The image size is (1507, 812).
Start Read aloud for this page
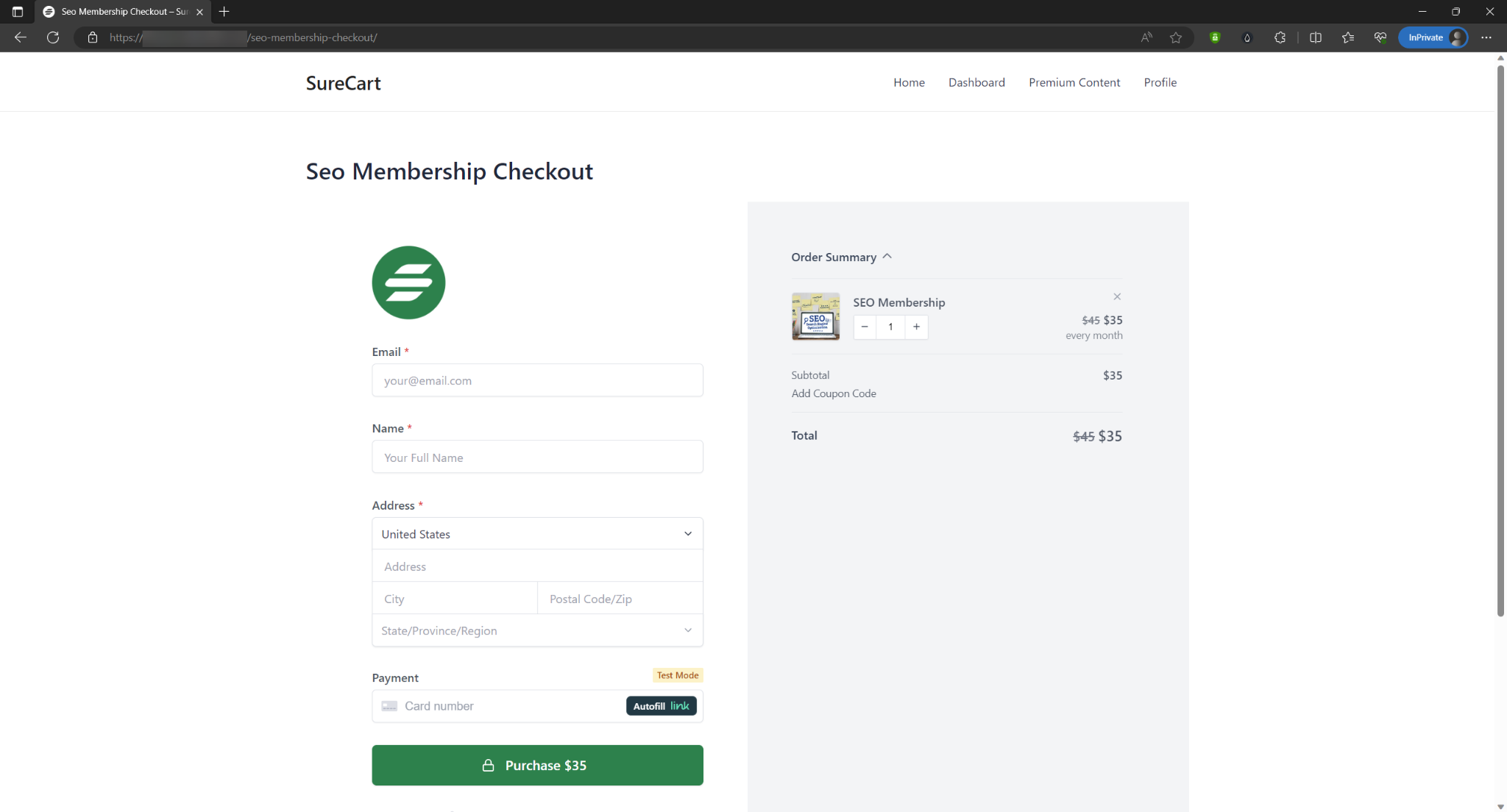pos(1146,37)
